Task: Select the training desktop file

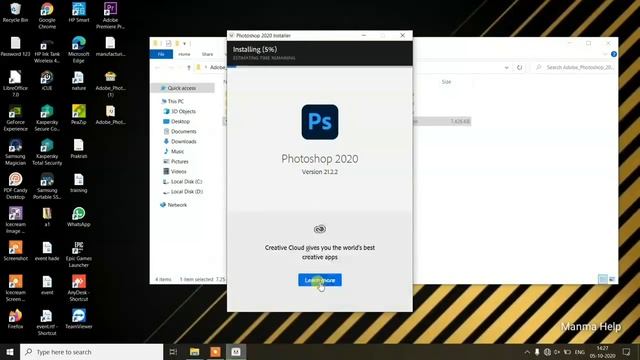Action: pyautogui.click(x=79, y=182)
